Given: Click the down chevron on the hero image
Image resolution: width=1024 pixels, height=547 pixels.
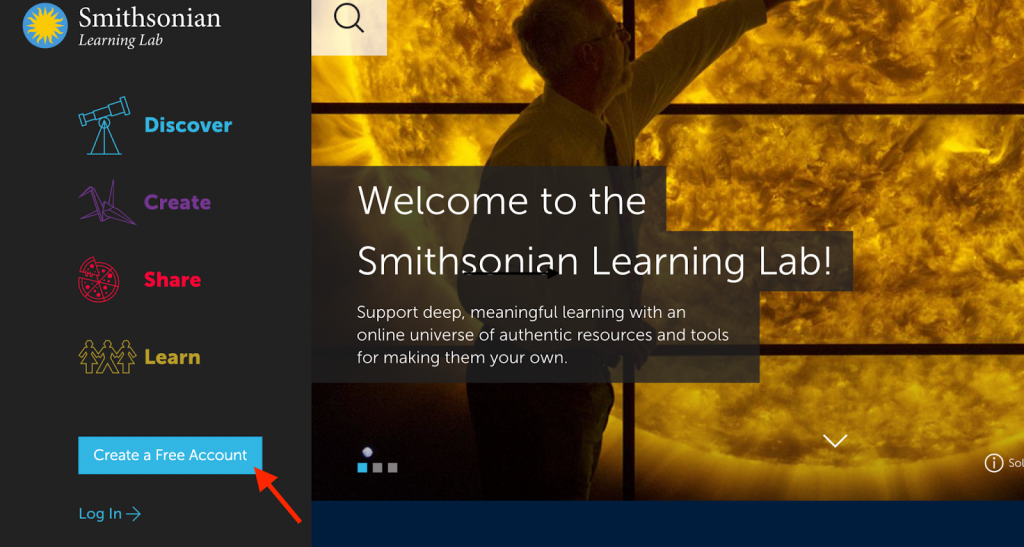Looking at the screenshot, I should point(835,441).
